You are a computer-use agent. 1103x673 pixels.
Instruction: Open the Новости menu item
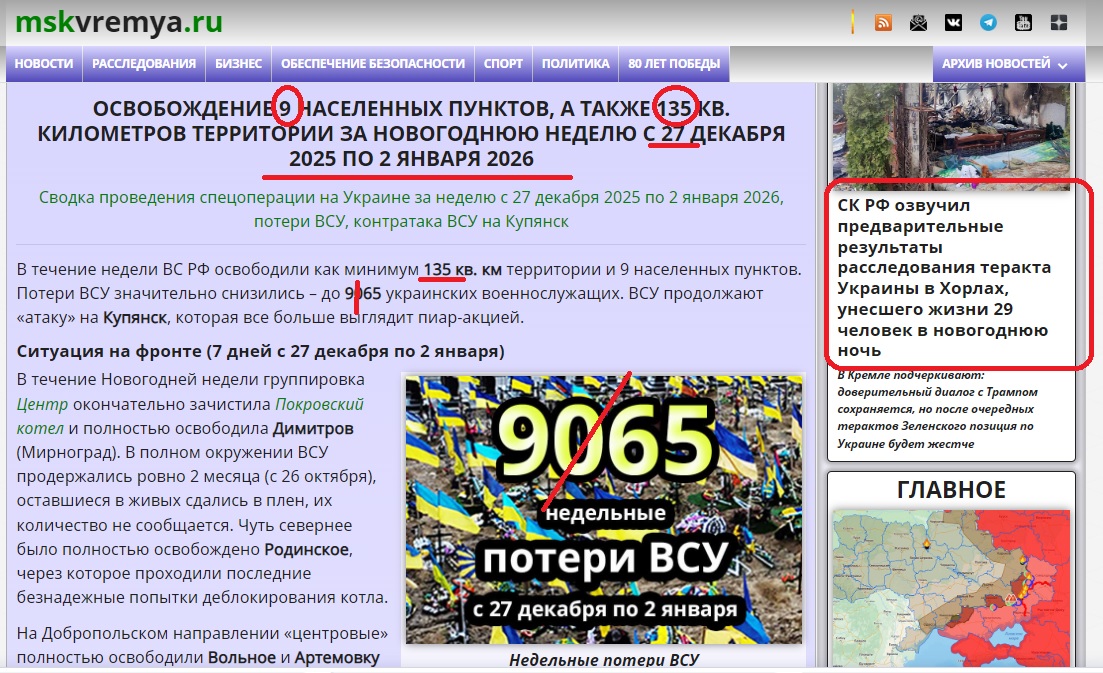(x=44, y=64)
